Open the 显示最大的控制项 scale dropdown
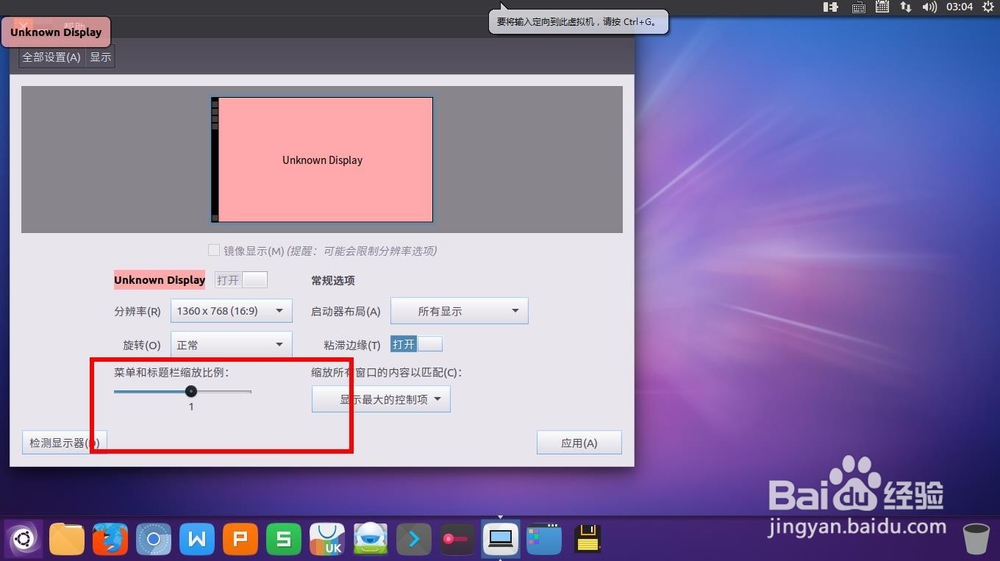Screen dimensions: 1000x561 coord(381,399)
